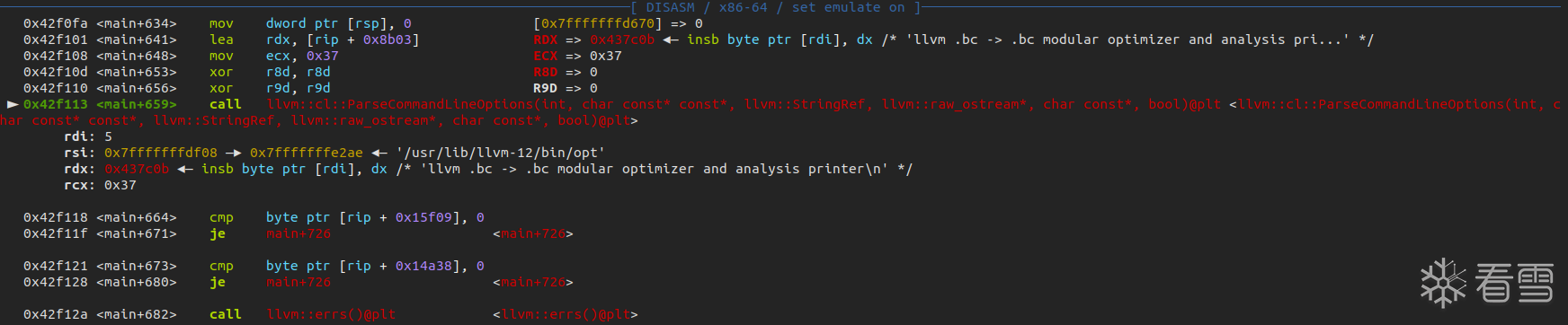Image resolution: width=1568 pixels, height=325 pixels.
Task: Click the memory reference [0x7fffffffd670]
Action: [x=598, y=23]
